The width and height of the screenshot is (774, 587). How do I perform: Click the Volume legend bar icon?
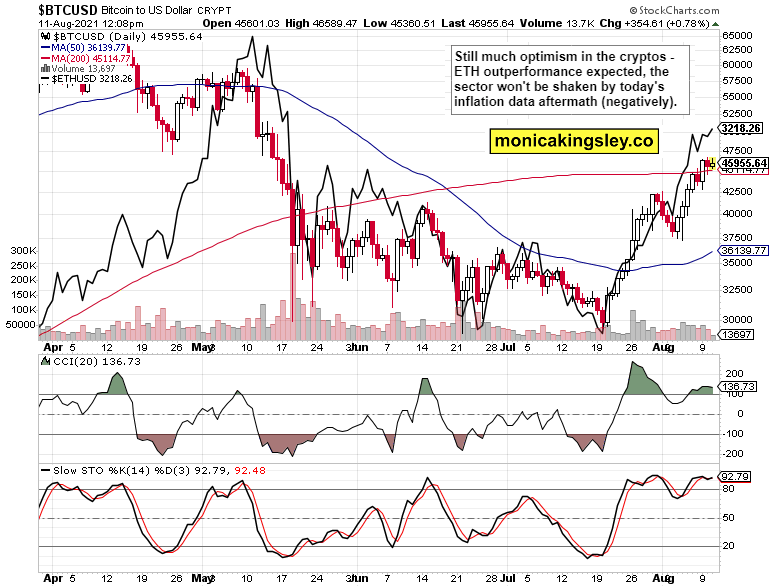point(45,69)
